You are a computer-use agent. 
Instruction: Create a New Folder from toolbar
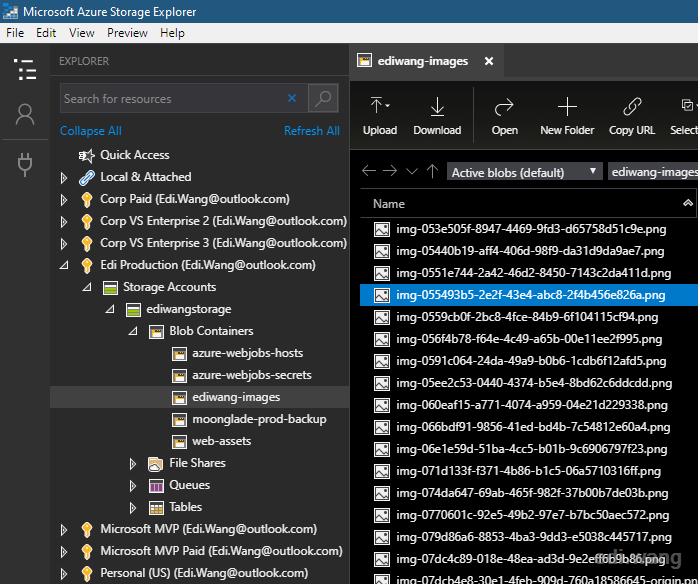(x=567, y=116)
